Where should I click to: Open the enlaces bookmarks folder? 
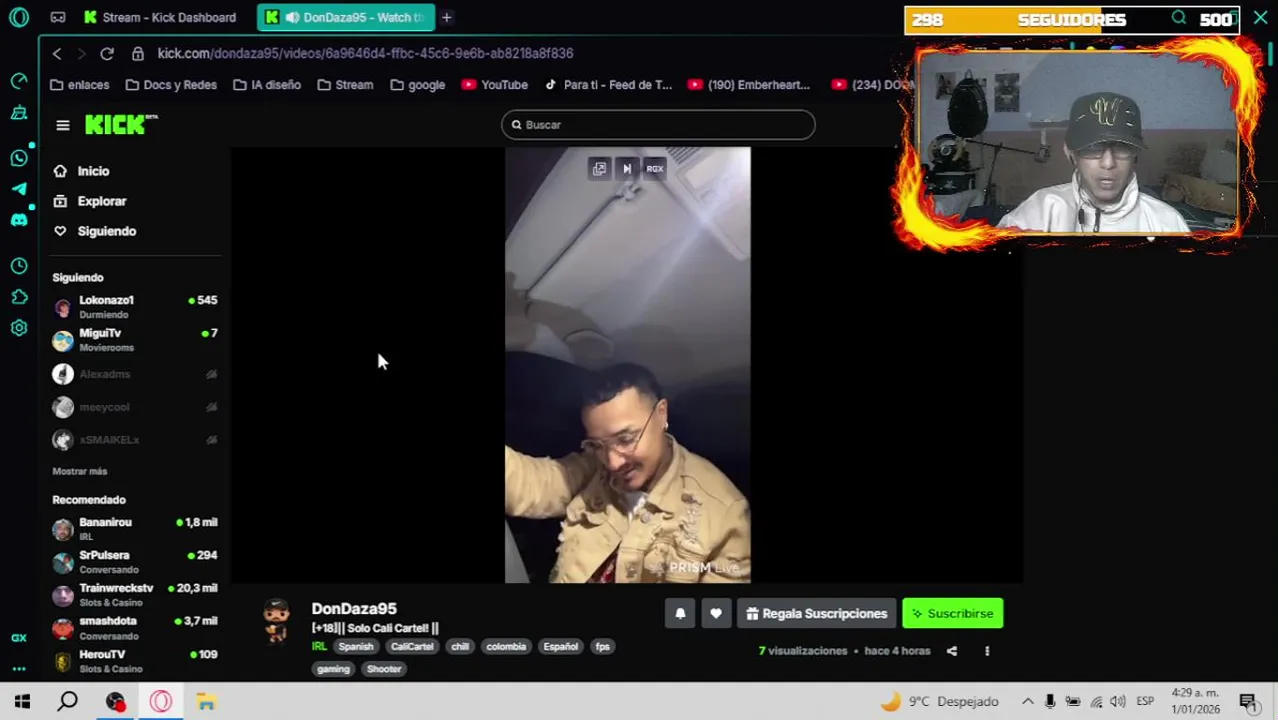pos(80,85)
